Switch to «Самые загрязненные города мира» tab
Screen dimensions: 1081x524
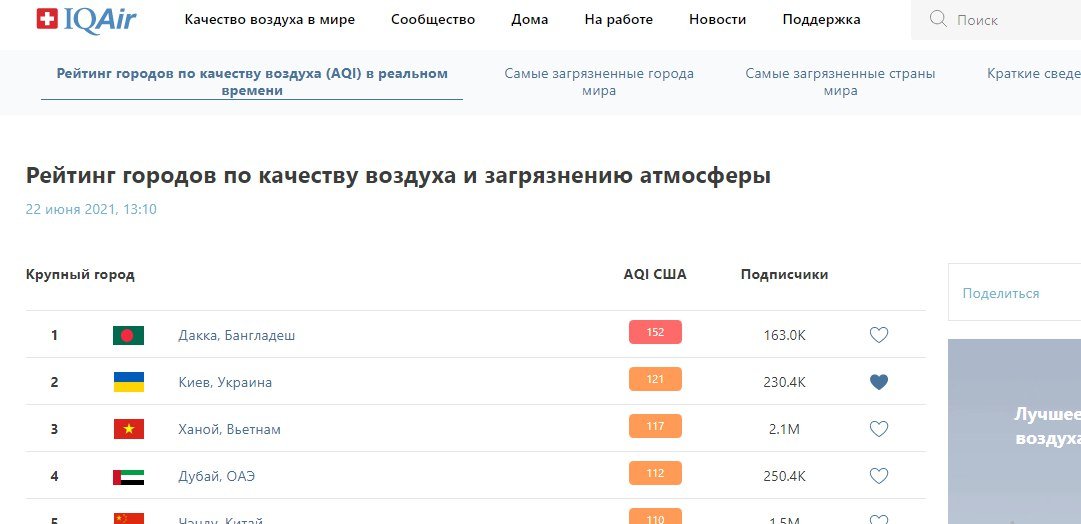pos(598,82)
